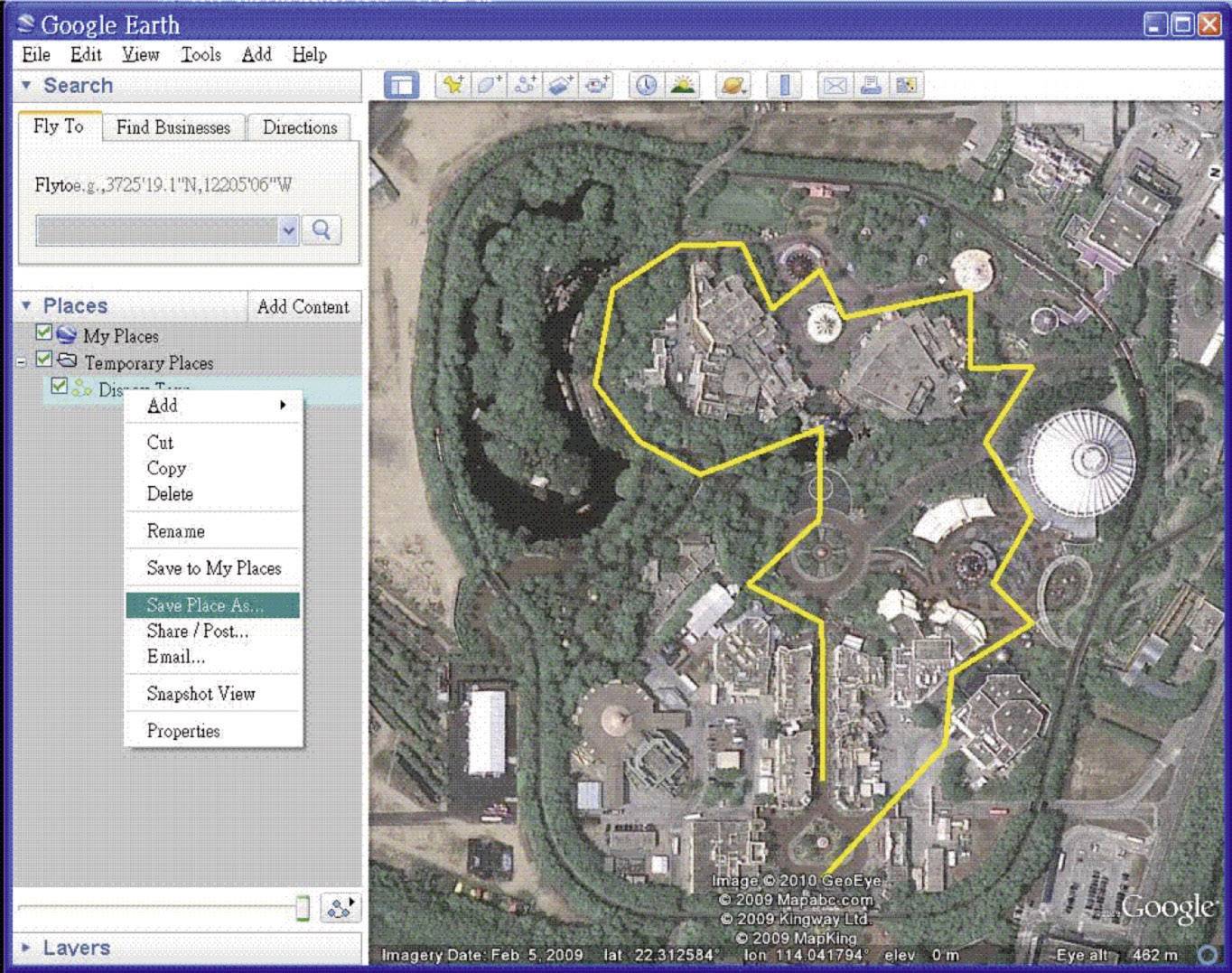
Task: Toggle the sunlight icon in toolbar
Action: [x=683, y=86]
